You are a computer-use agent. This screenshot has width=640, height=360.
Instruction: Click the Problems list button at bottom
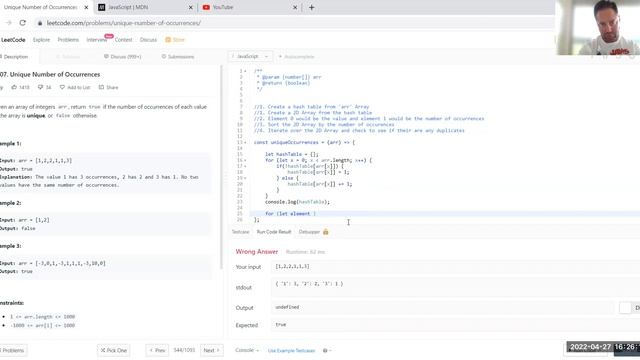click(x=13, y=350)
